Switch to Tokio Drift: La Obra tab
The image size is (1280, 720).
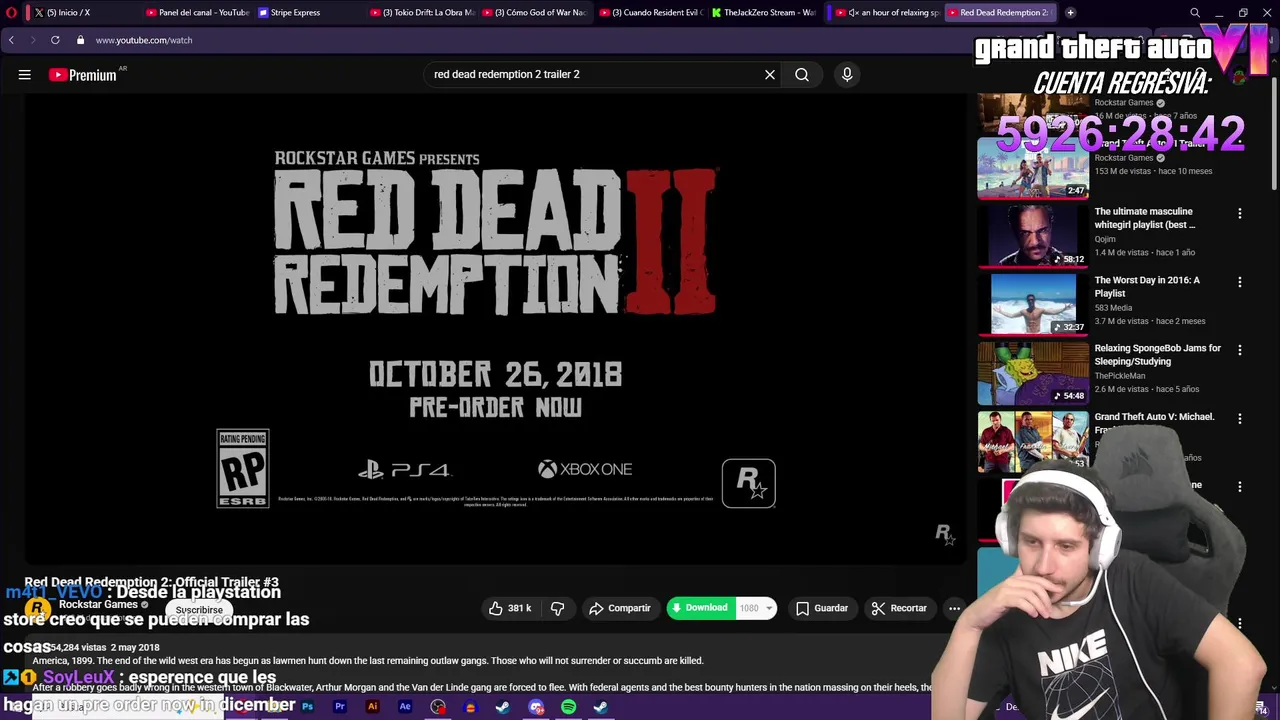click(x=420, y=12)
